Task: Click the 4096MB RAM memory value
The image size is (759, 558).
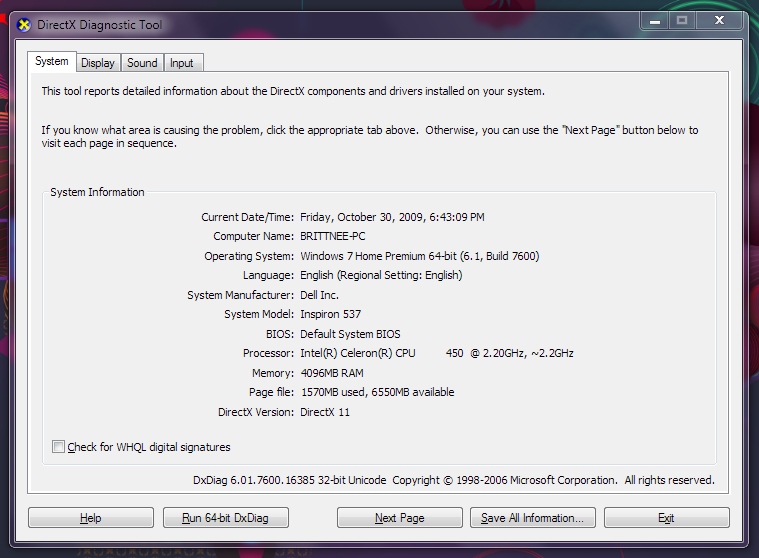Action: coord(332,373)
